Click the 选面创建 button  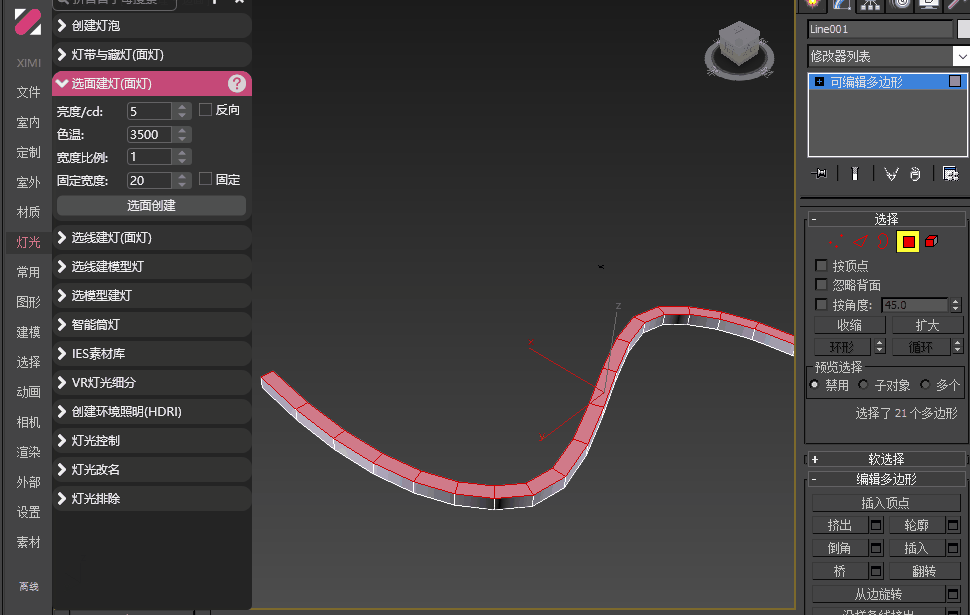click(151, 205)
